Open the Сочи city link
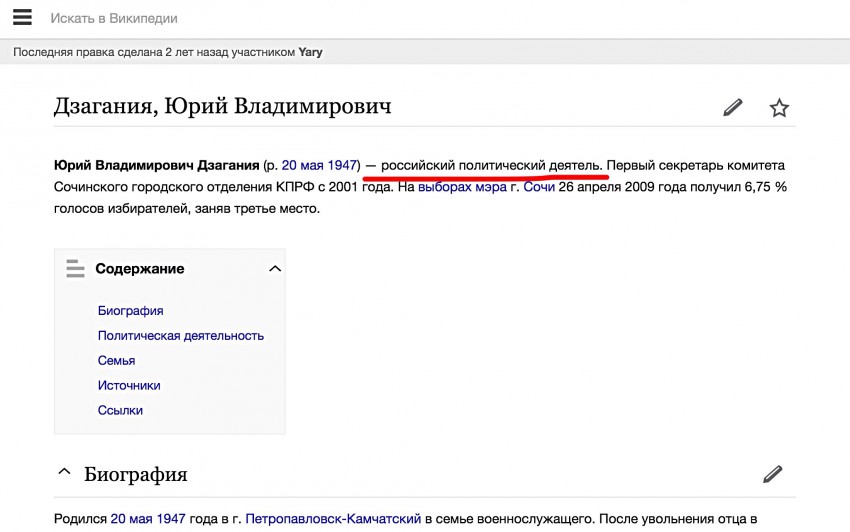Screen dimensions: 850x532 click(x=540, y=187)
